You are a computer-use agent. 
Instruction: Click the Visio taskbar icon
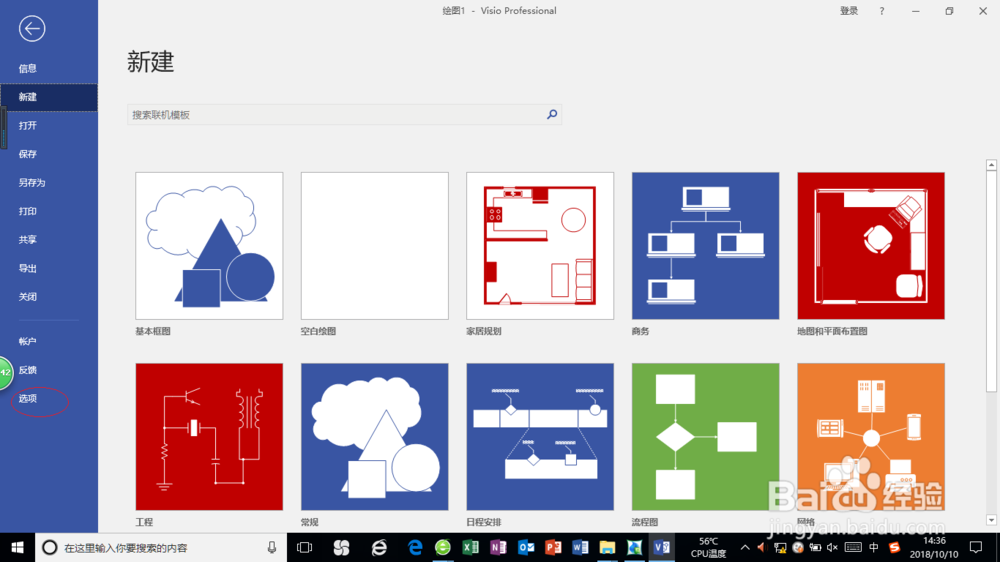tap(662, 547)
